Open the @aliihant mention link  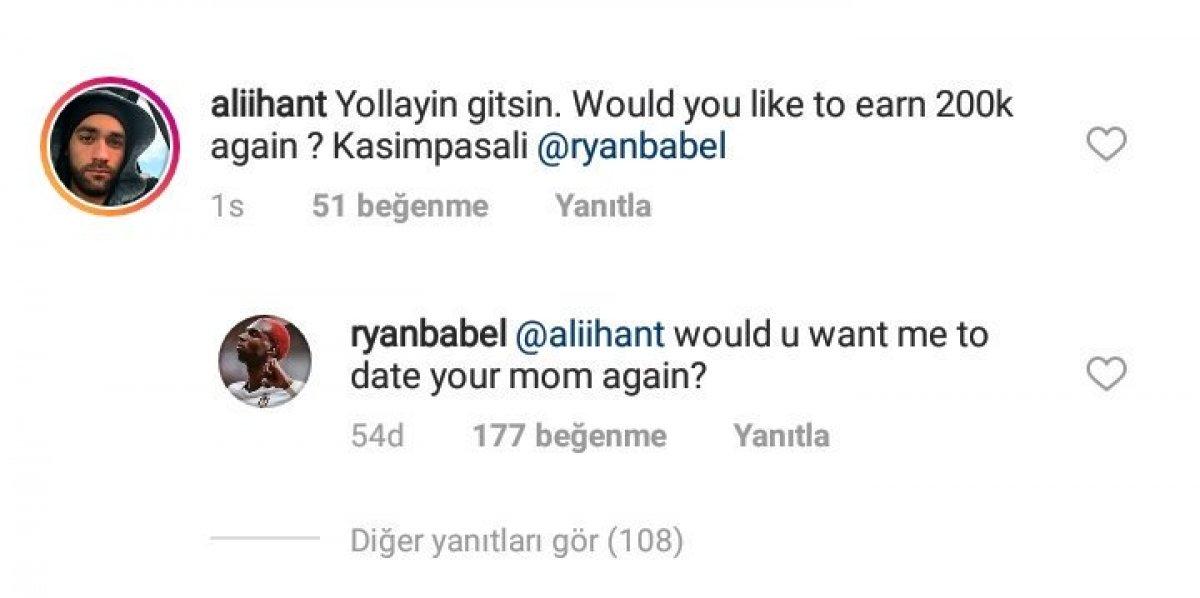point(592,333)
